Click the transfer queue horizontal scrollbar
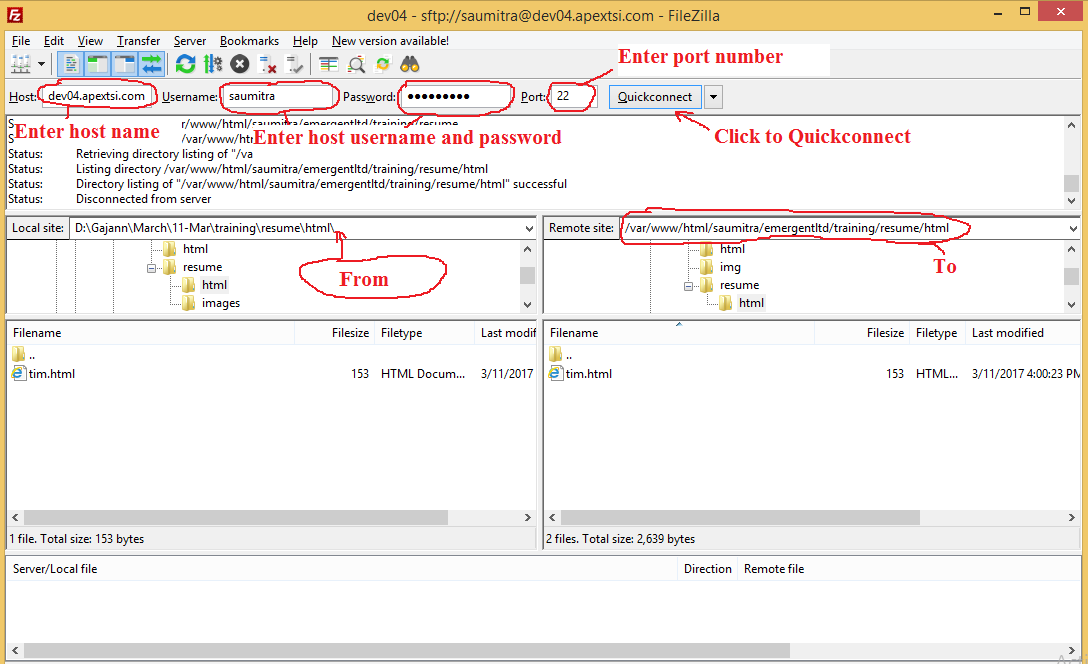Image resolution: width=1088 pixels, height=664 pixels. click(x=407, y=651)
